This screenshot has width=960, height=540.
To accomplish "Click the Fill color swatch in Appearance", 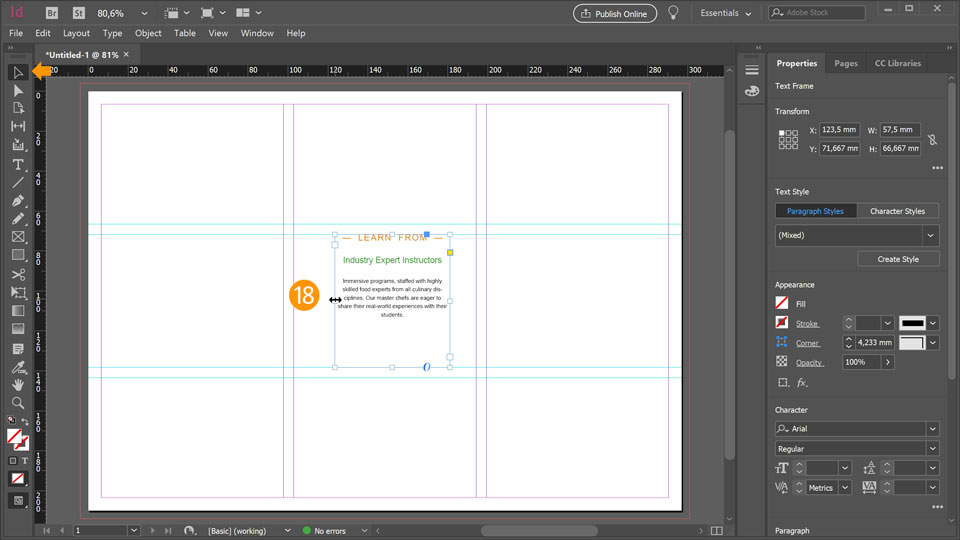I will pyautogui.click(x=782, y=303).
